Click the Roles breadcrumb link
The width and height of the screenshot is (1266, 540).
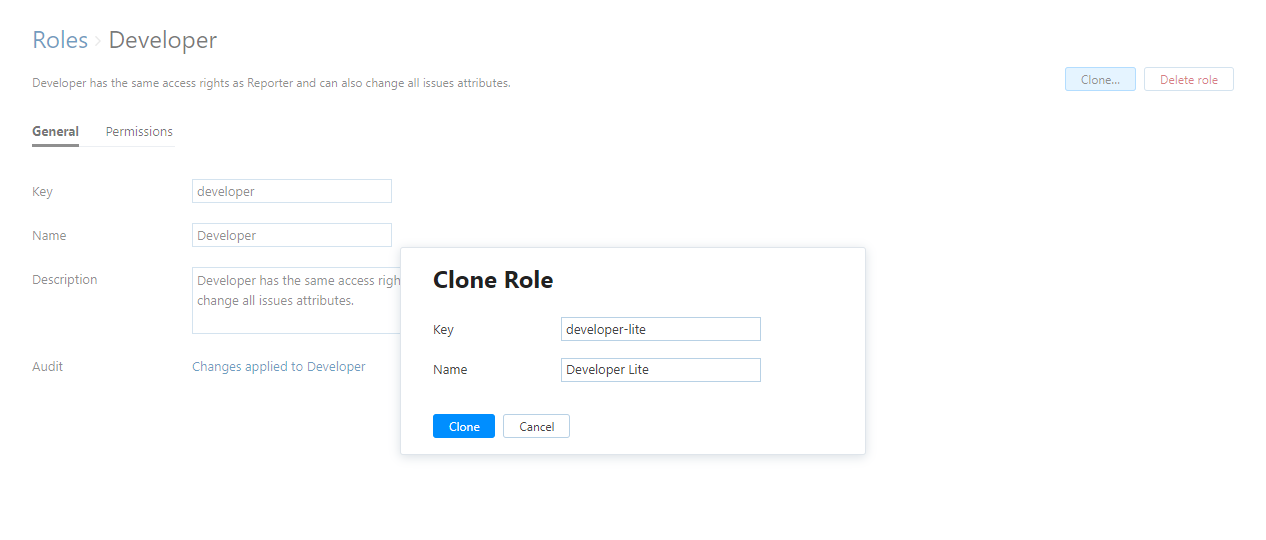coord(60,40)
